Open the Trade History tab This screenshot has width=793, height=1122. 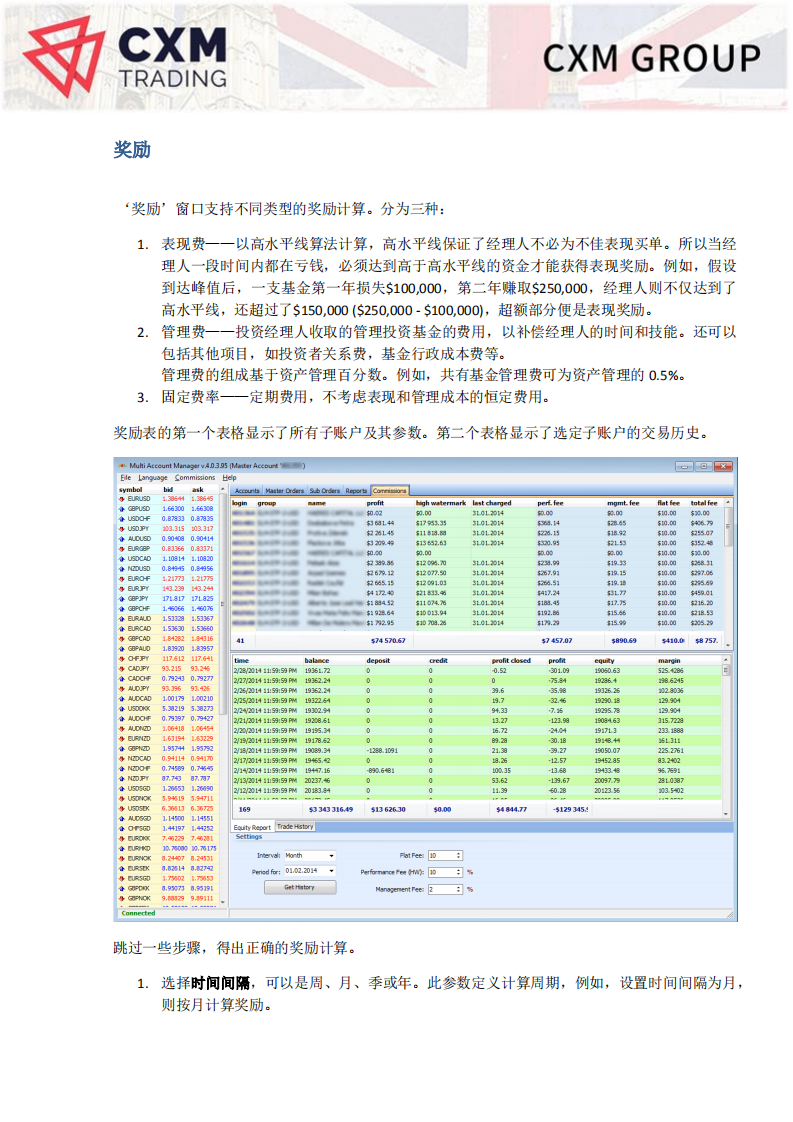[x=295, y=826]
